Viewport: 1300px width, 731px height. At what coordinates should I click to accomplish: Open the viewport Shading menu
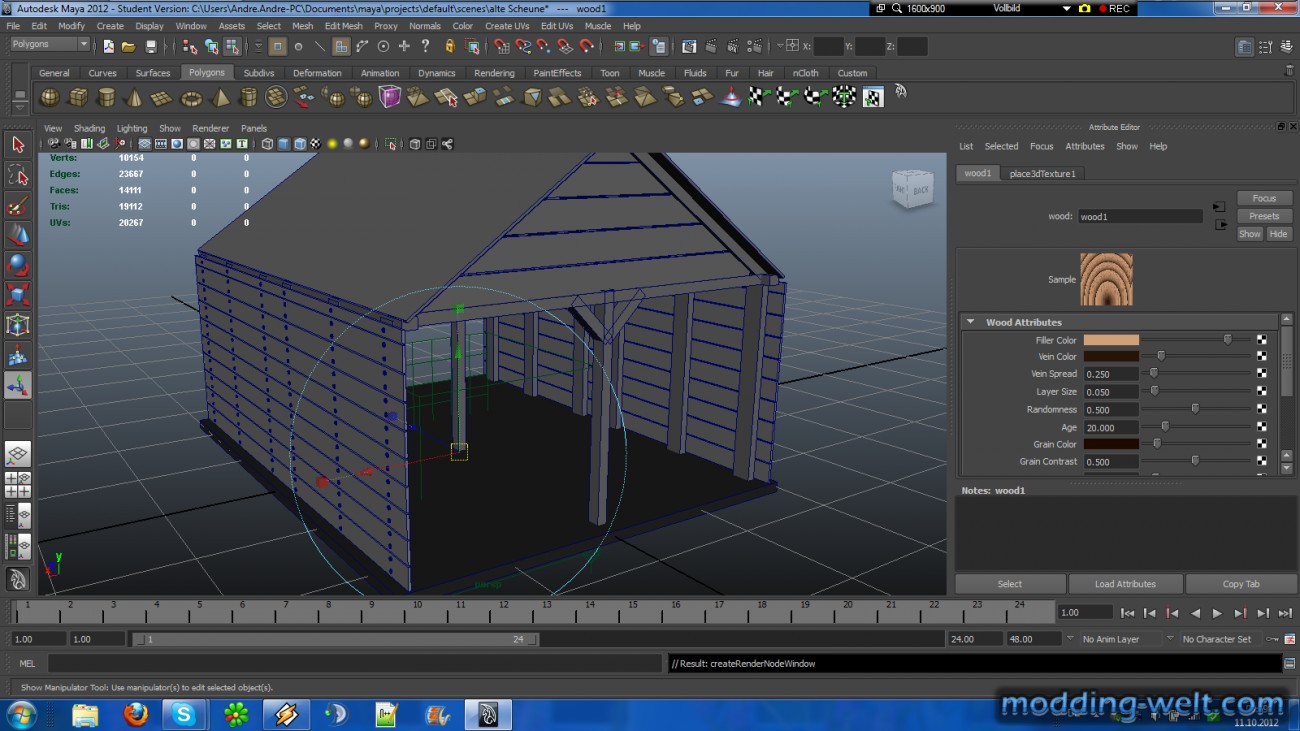[x=89, y=128]
